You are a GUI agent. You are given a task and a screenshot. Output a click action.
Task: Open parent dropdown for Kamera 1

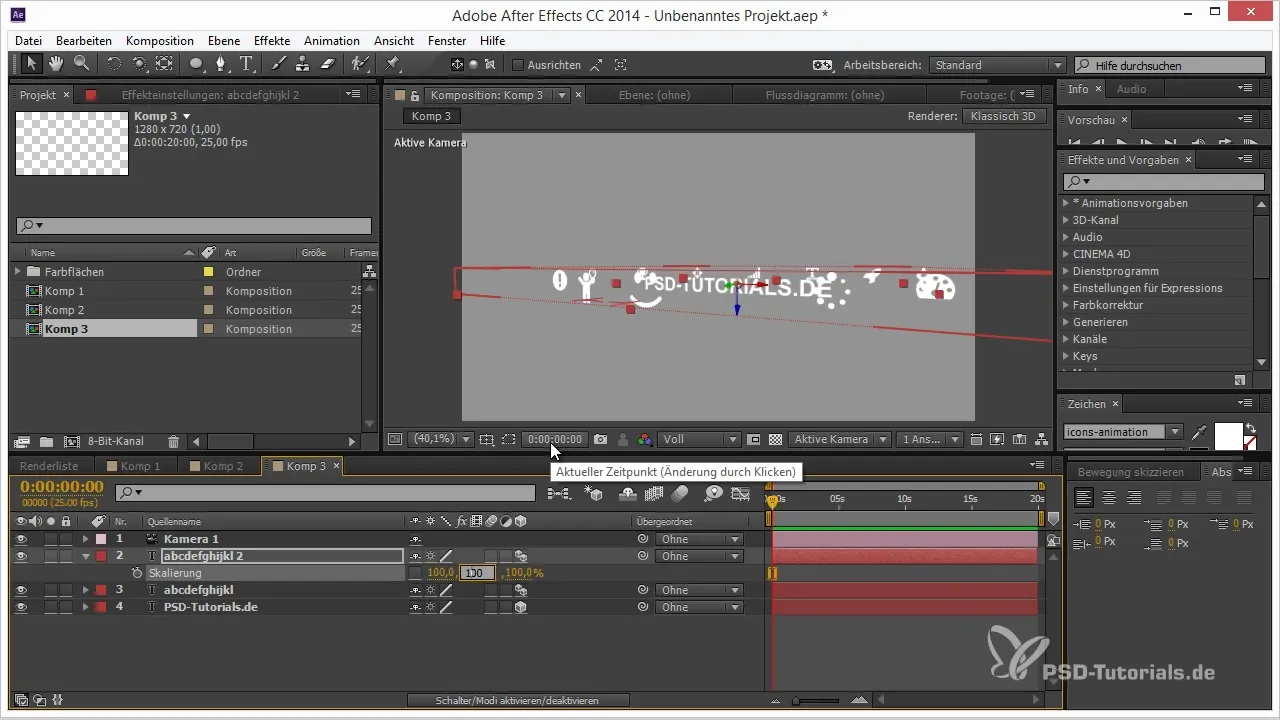(x=699, y=539)
